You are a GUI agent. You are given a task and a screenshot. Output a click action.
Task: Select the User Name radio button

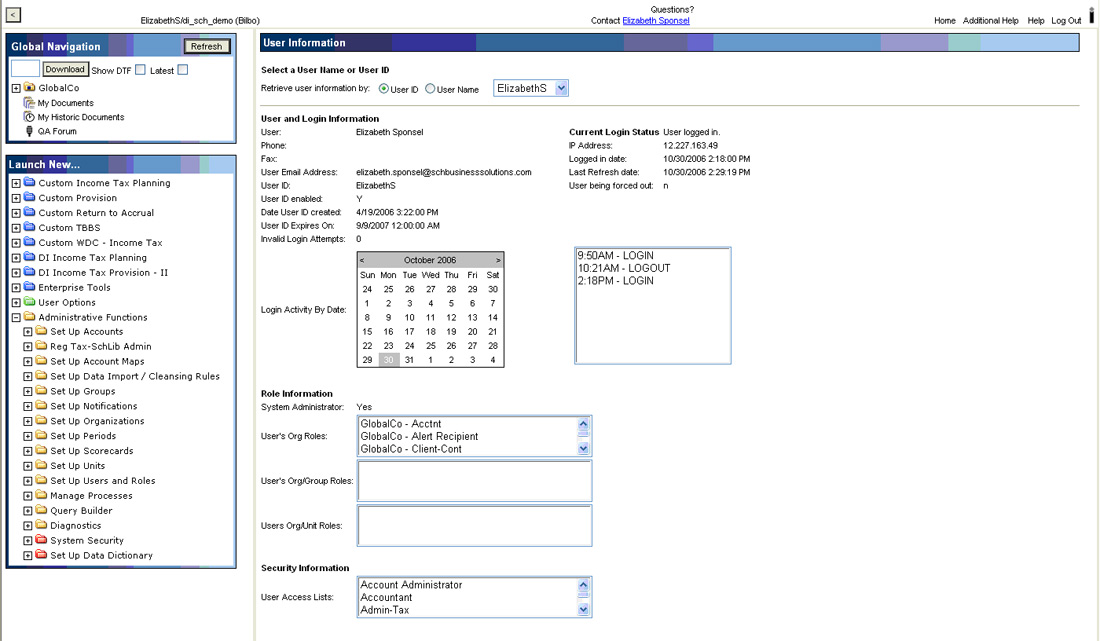430,89
